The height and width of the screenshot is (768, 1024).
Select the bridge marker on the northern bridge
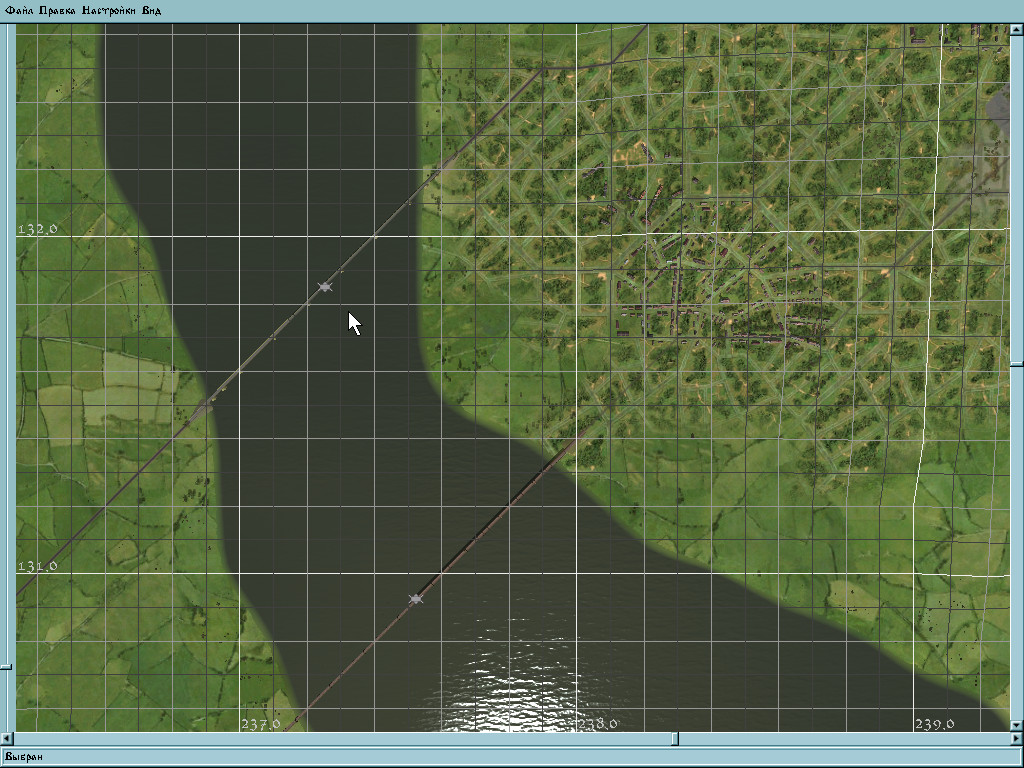(325, 287)
